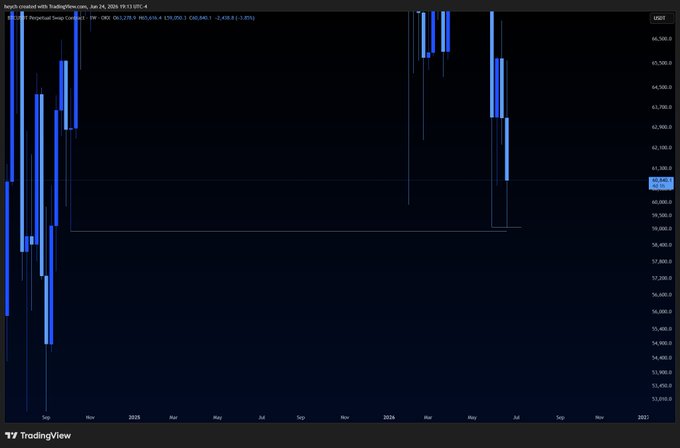Click the BTCUSDT Perpetual Swap Contract legend title
The width and height of the screenshot is (680, 448).
coord(46,18)
